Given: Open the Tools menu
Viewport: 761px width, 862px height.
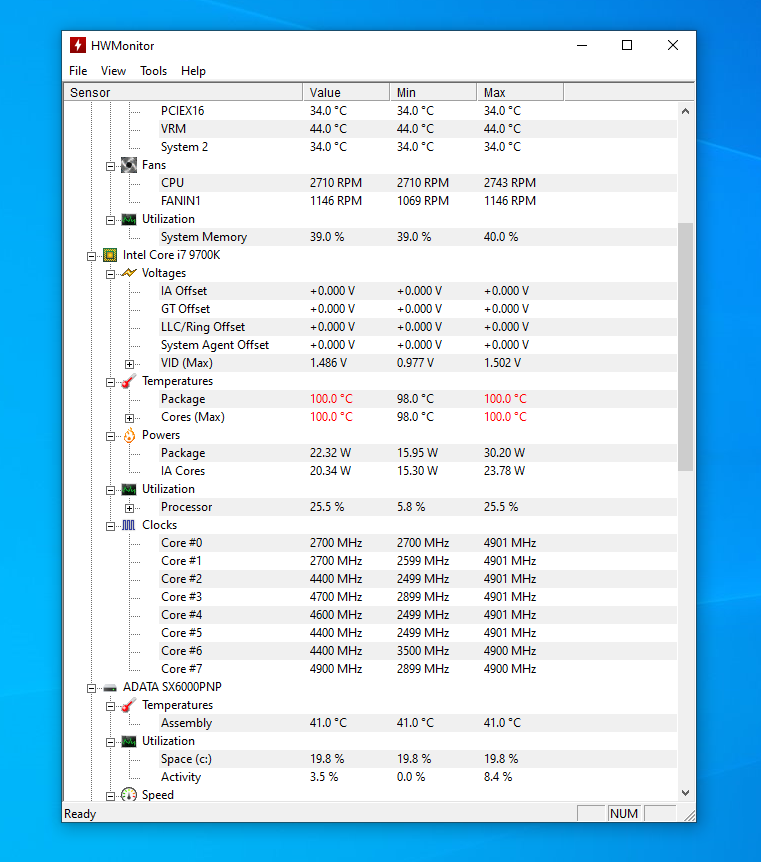Looking at the screenshot, I should 153,71.
